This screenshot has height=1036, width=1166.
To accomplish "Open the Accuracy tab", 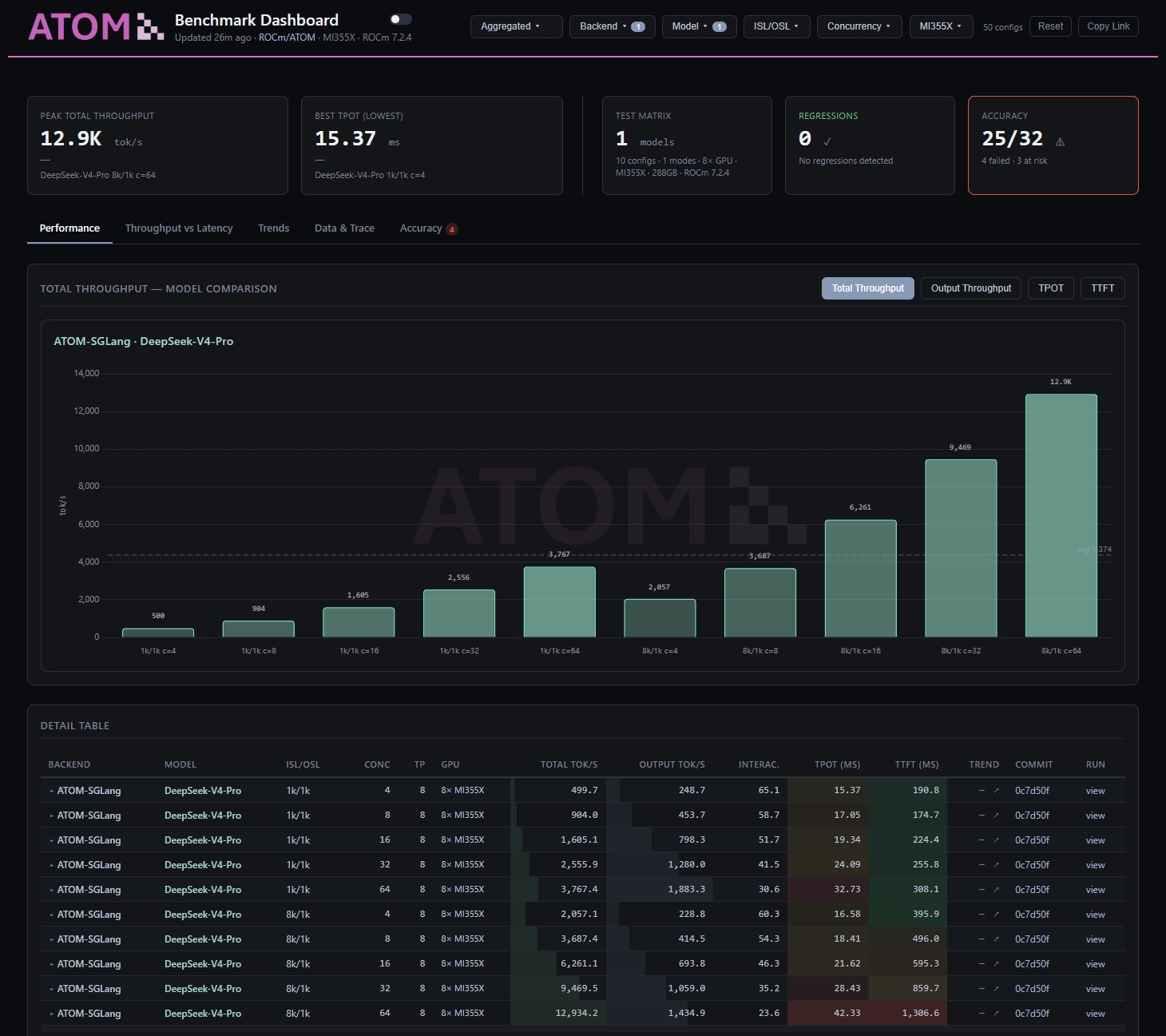I will [428, 228].
